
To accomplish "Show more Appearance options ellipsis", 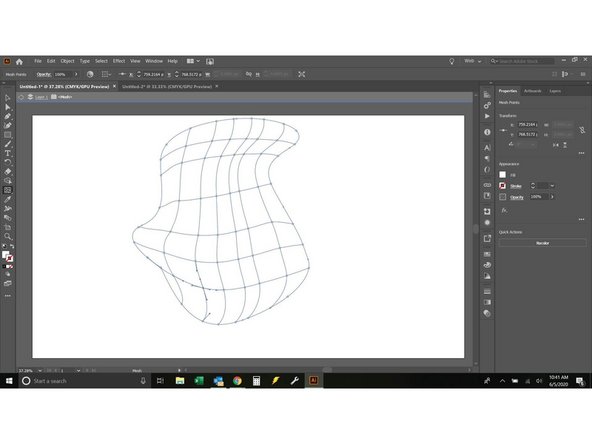I will pos(581,219).
